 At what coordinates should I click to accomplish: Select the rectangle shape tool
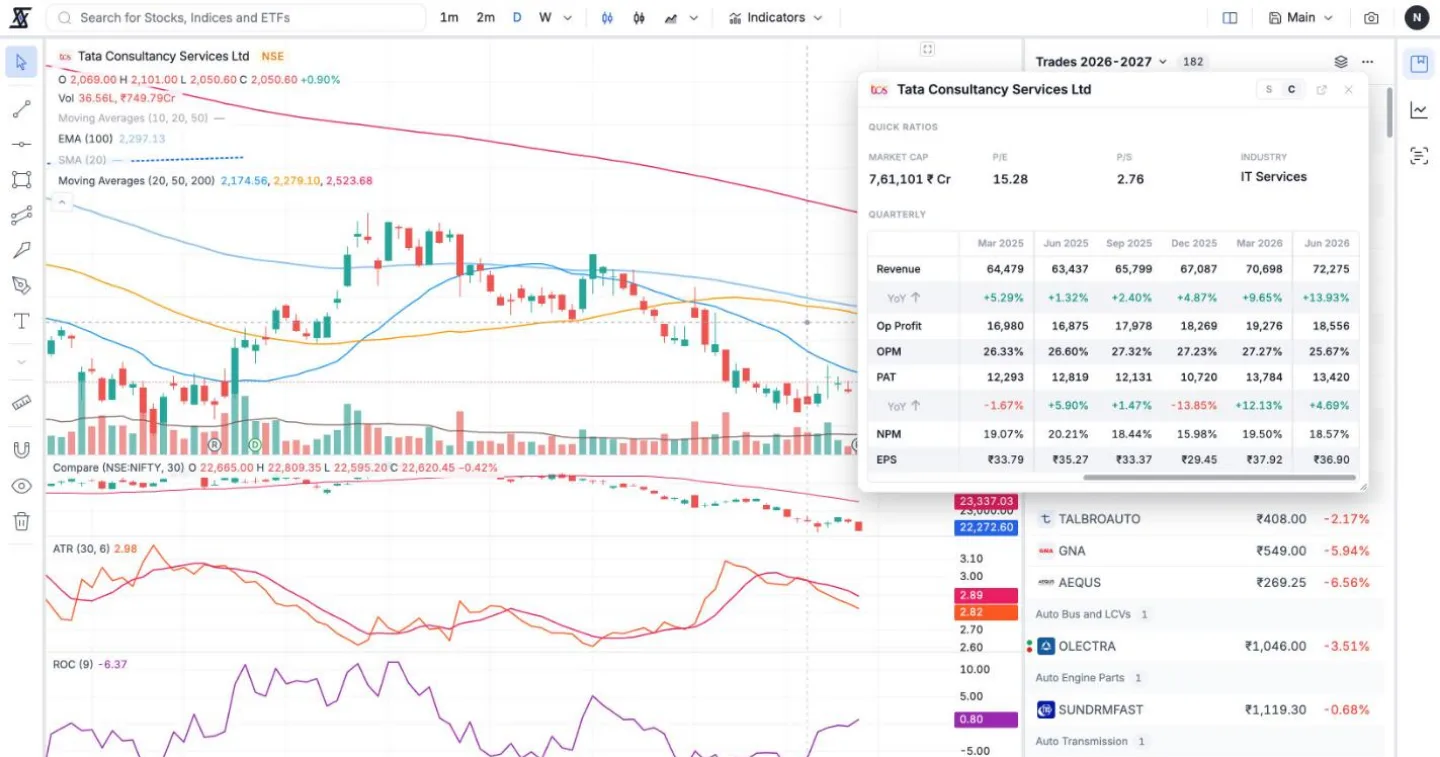pos(21,180)
